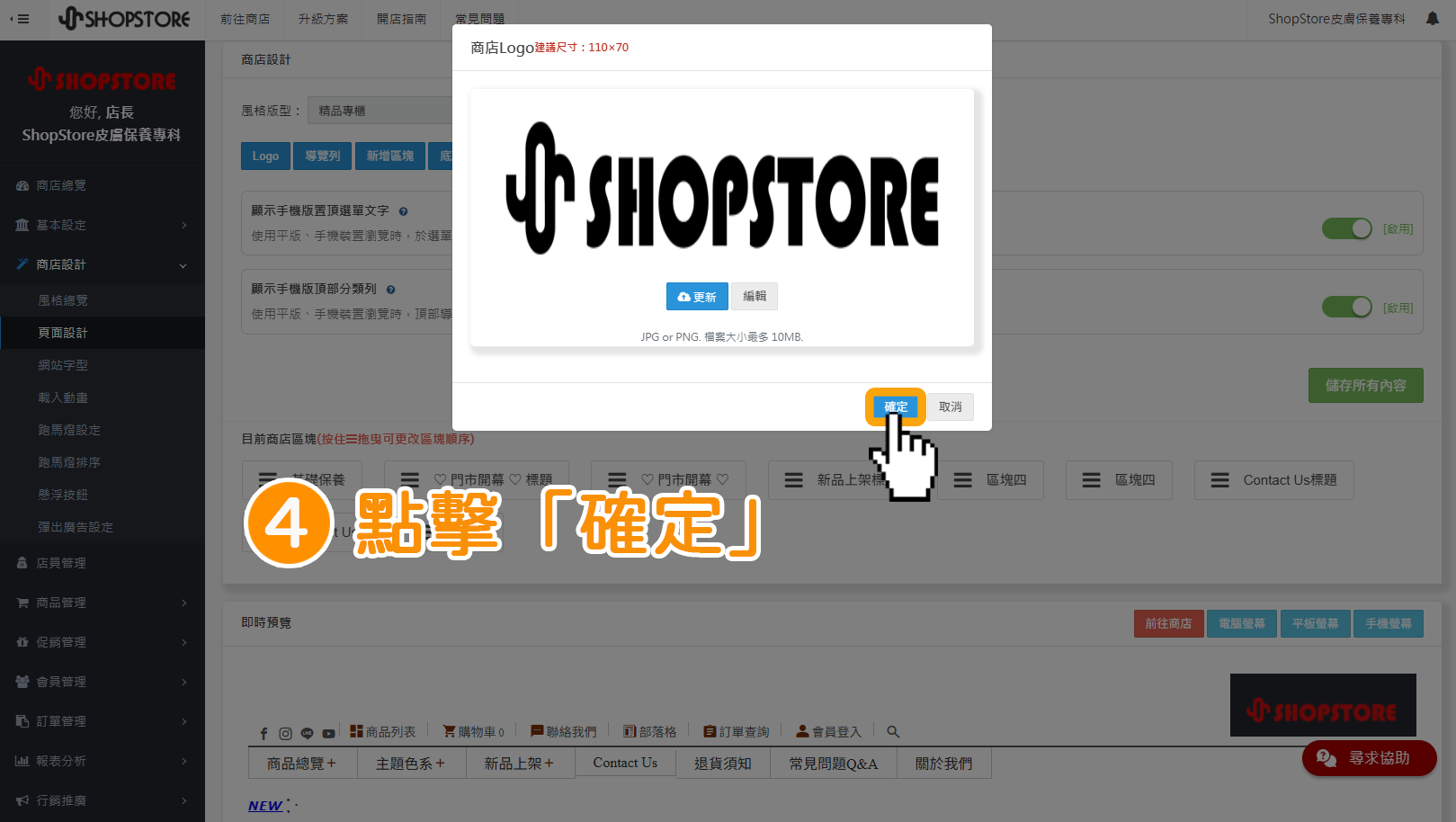The height and width of the screenshot is (822, 1456).
Task: Collapse sidebar with top-left arrow icon
Action: click(20, 19)
